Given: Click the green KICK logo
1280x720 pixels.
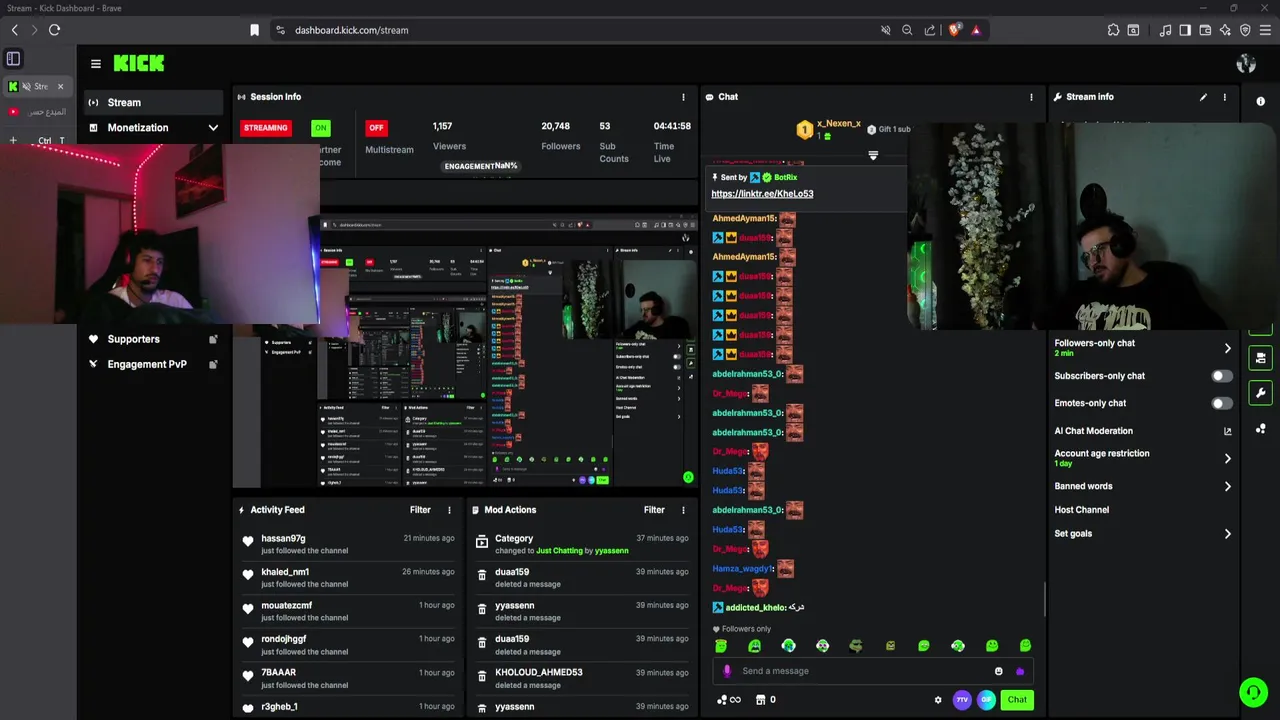Looking at the screenshot, I should [139, 63].
